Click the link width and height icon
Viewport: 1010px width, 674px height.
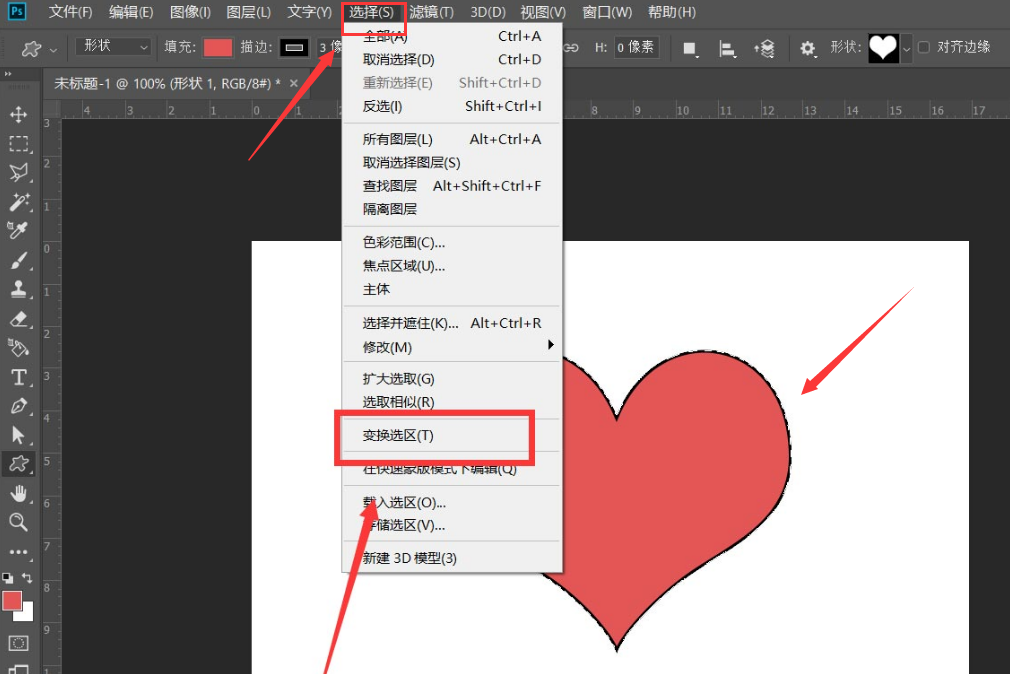pyautogui.click(x=571, y=48)
